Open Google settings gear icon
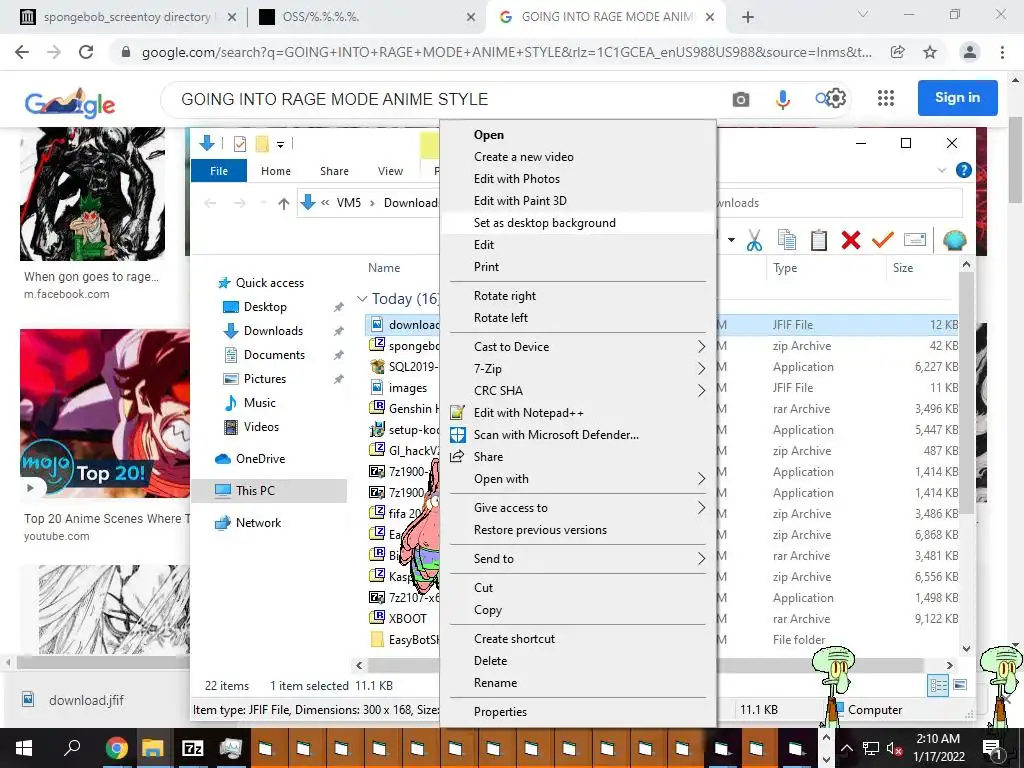The image size is (1024, 768). coord(836,99)
